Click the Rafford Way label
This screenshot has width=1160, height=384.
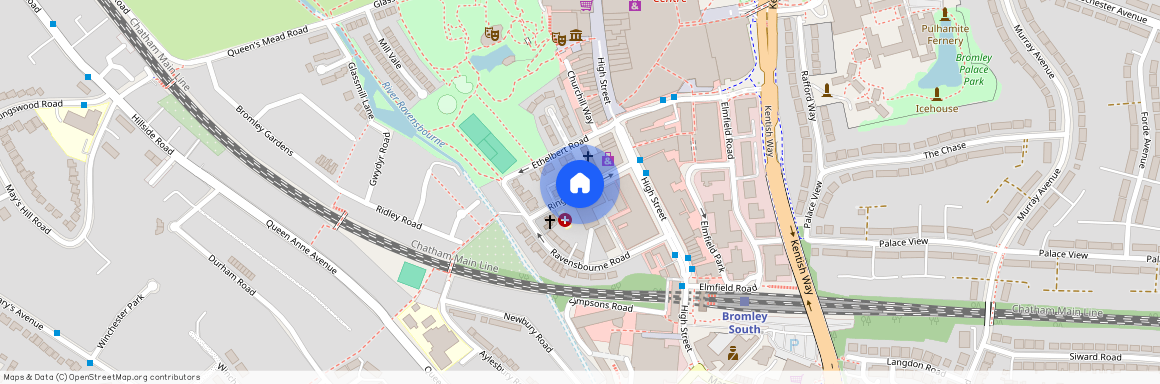click(x=808, y=96)
